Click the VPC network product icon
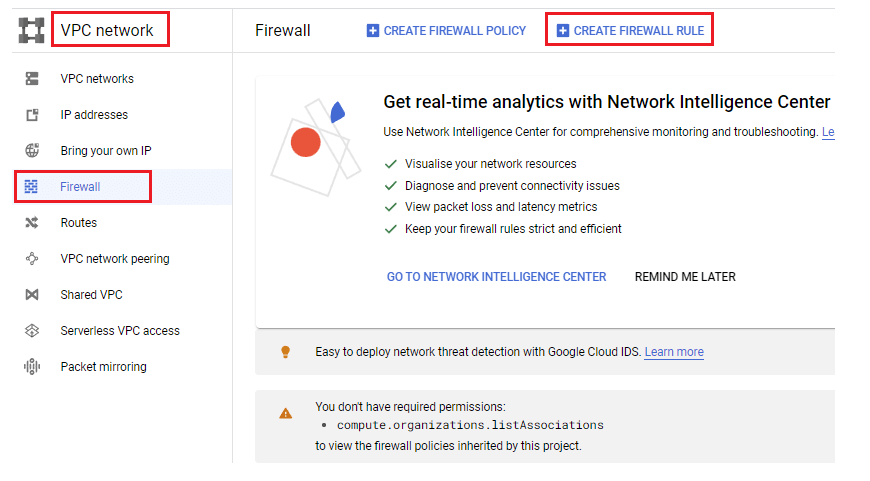The width and height of the screenshot is (870, 481). 31,30
